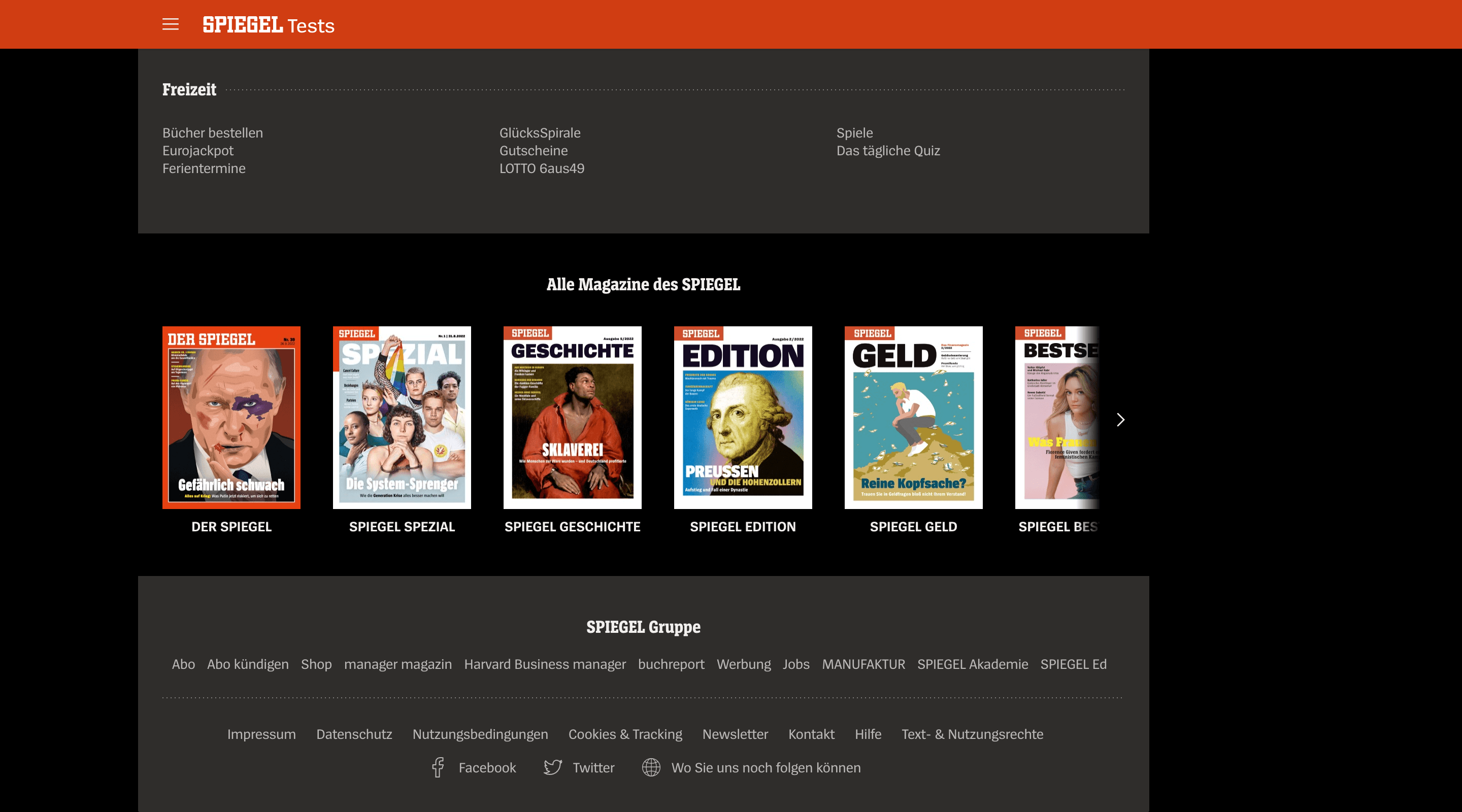The image size is (1462, 812).
Task: Open the Newsletter signup link
Action: point(735,734)
